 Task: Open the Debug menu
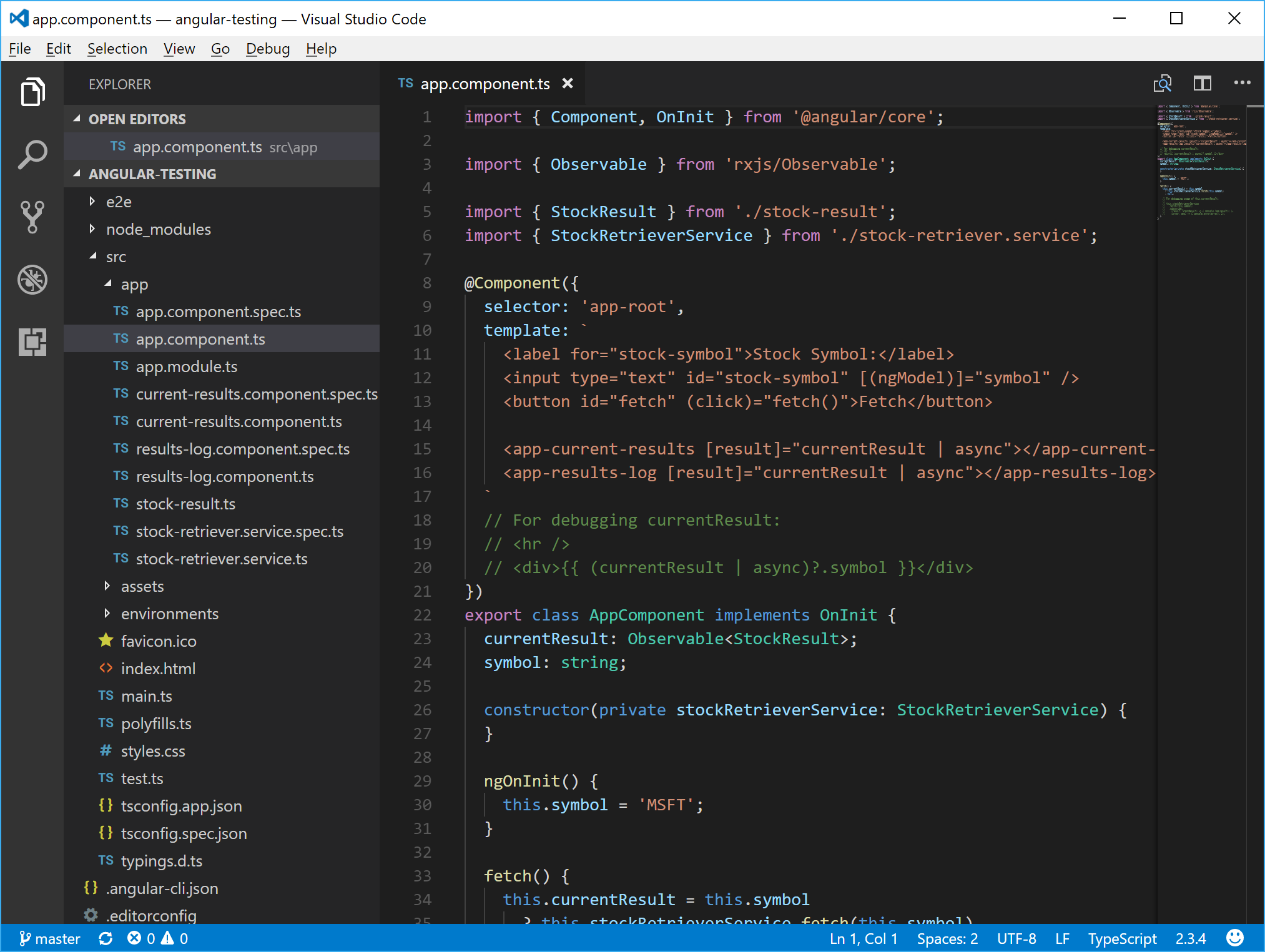click(267, 48)
